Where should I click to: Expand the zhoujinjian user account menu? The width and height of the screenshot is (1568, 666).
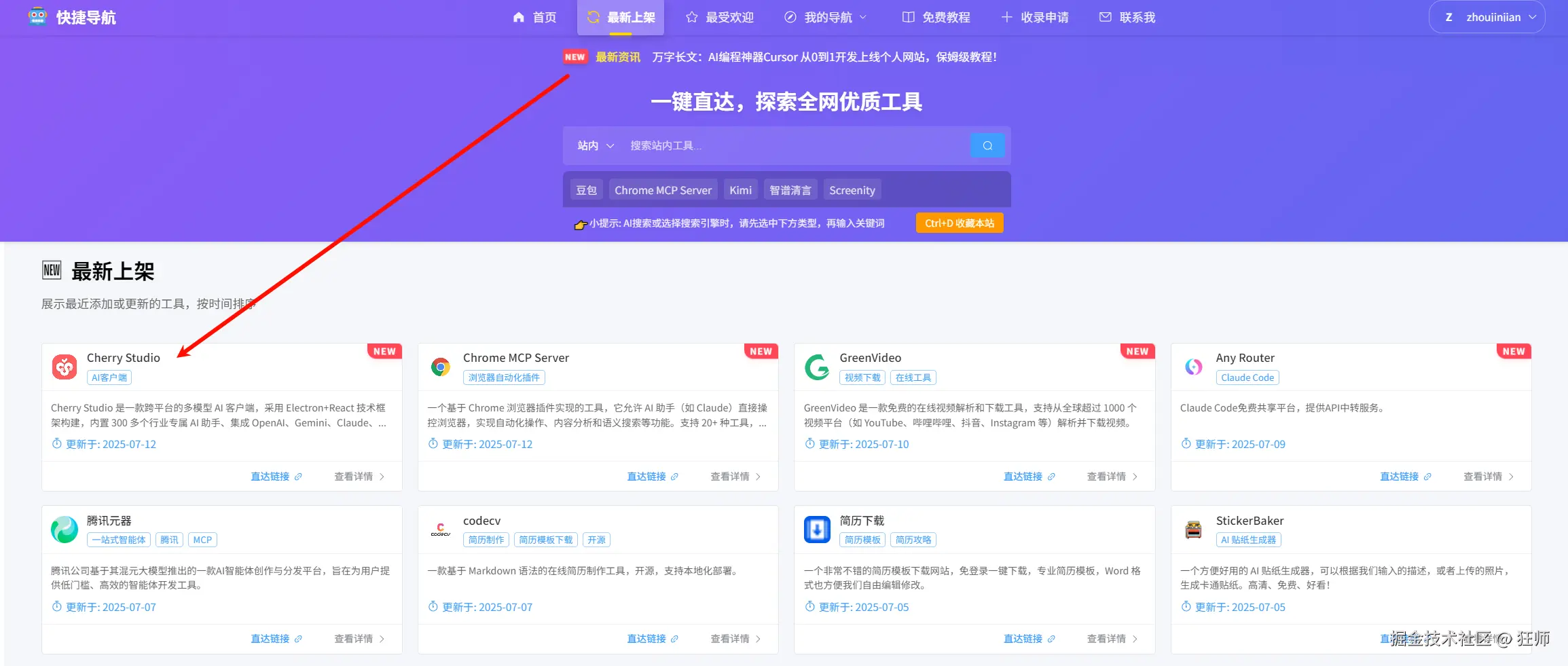point(1487,17)
